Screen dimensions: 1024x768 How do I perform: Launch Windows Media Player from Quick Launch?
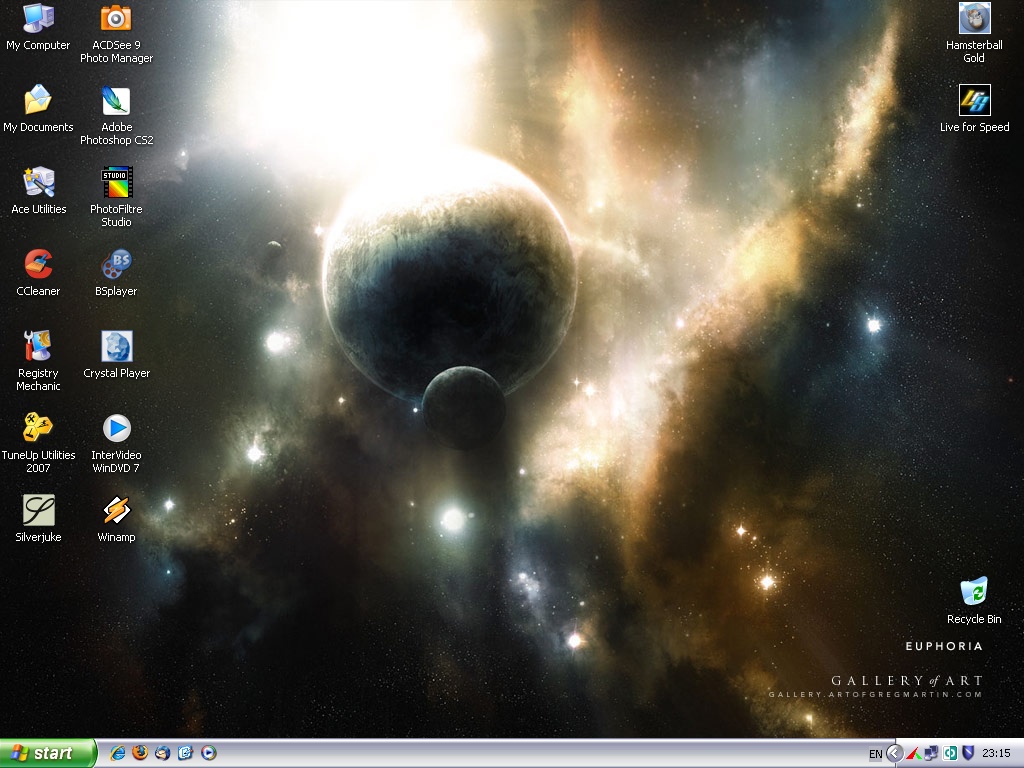[x=208, y=753]
